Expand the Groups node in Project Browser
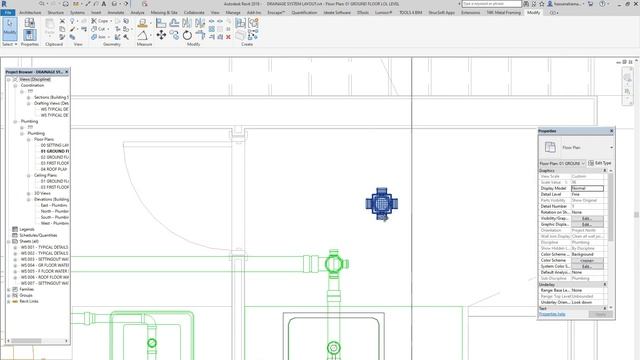This screenshot has width=640, height=360. 9,295
